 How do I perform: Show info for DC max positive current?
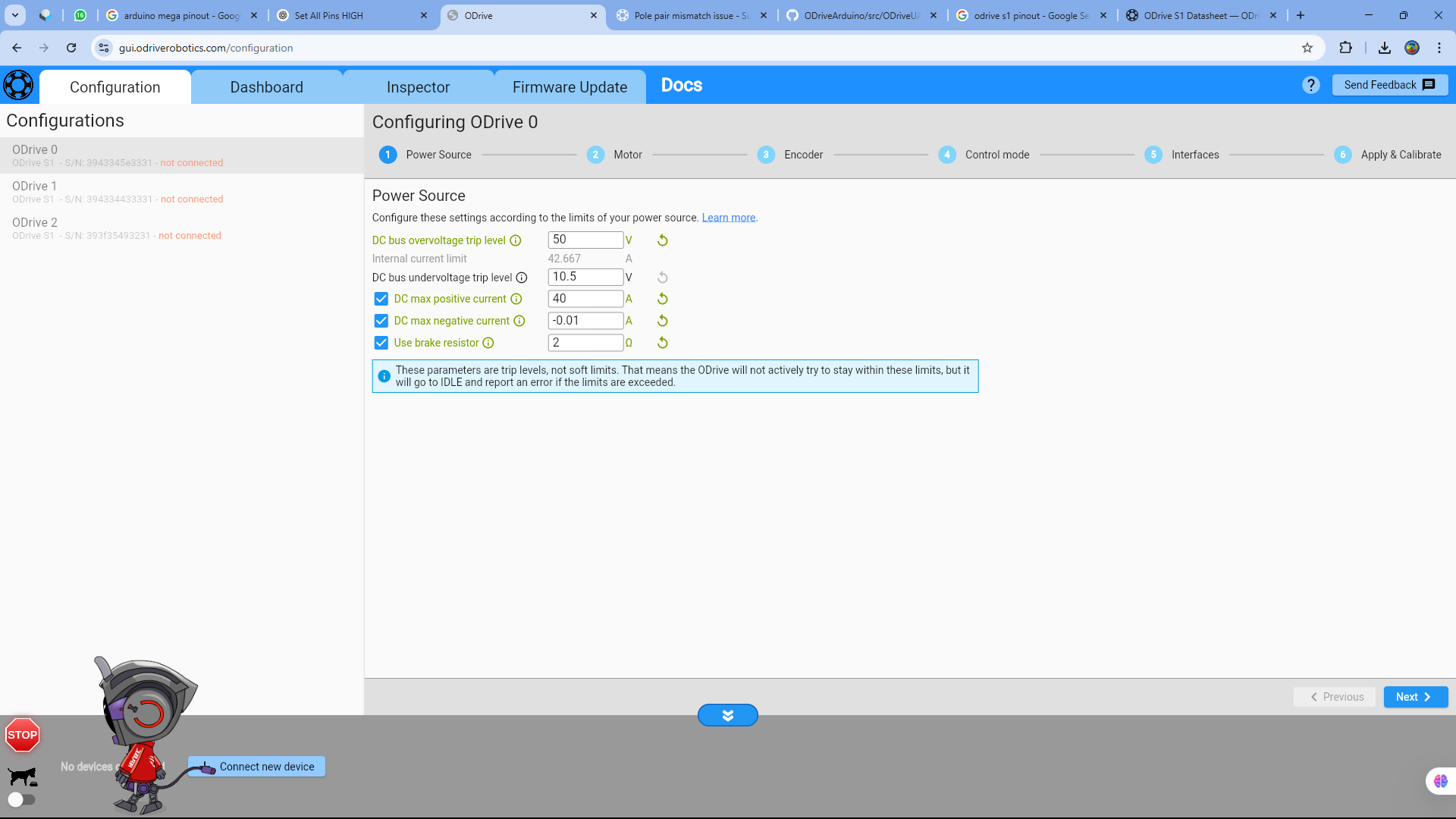point(516,299)
